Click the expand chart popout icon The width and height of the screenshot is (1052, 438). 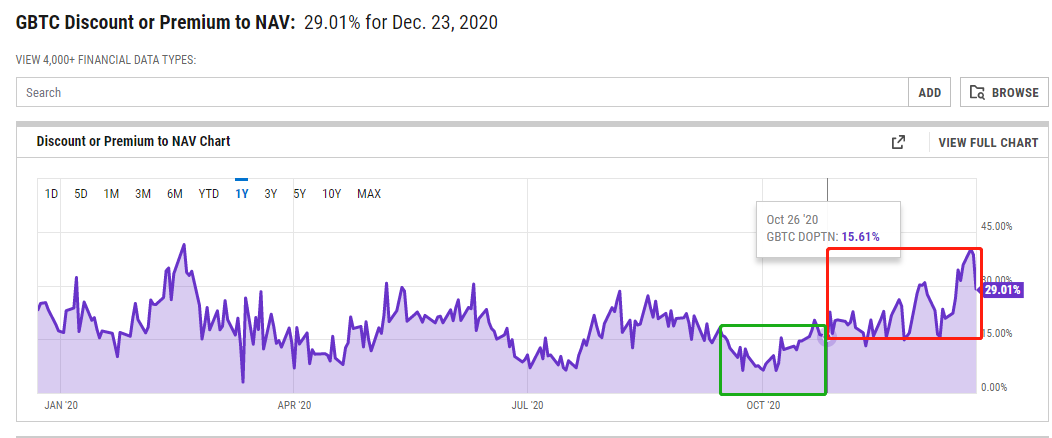(898, 142)
